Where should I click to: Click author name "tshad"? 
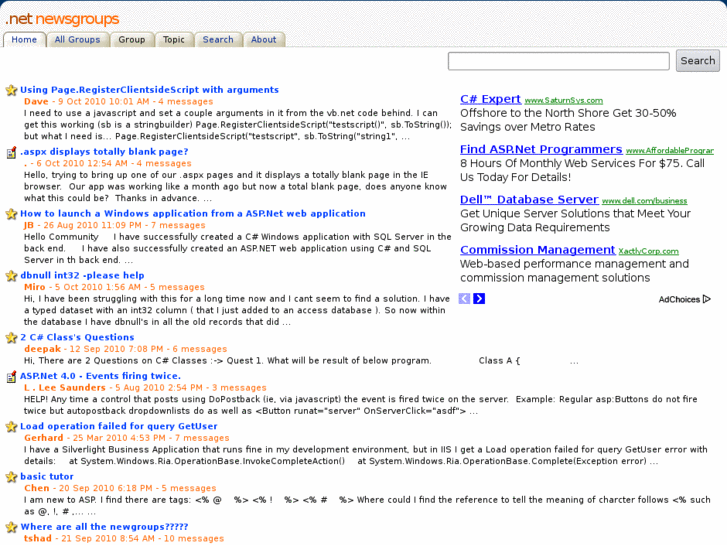pyautogui.click(x=38, y=539)
